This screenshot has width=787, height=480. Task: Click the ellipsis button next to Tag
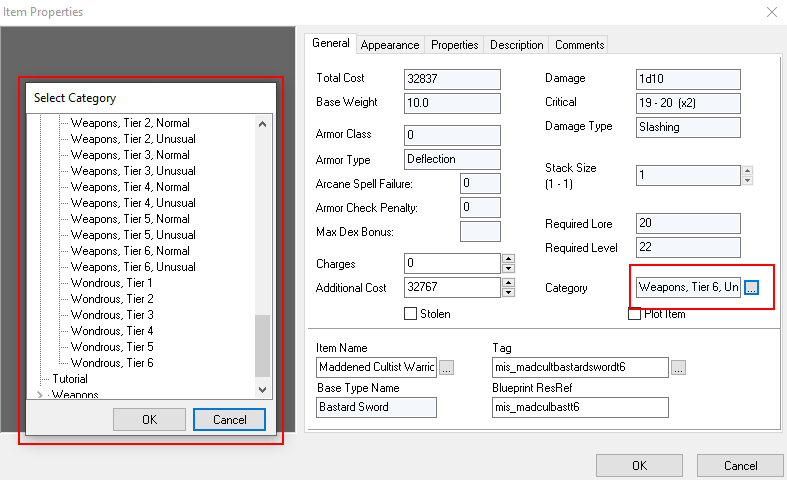(679, 368)
